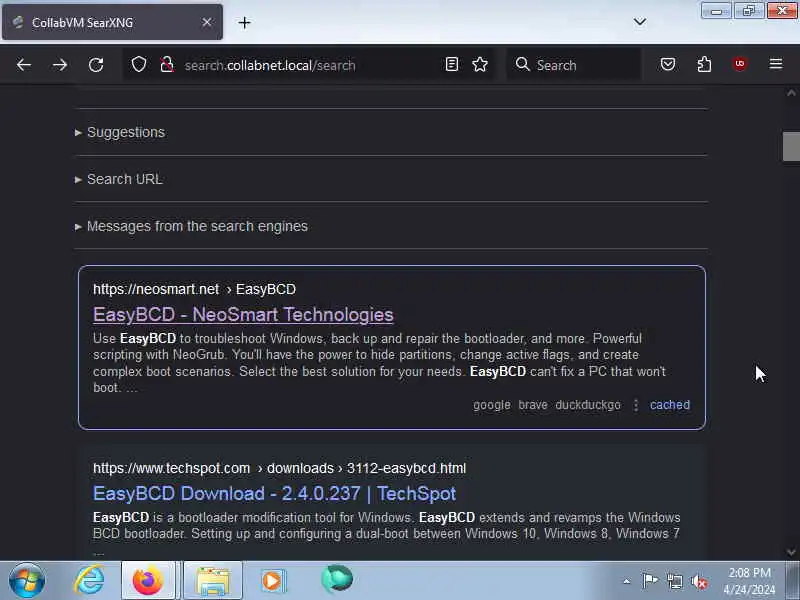Open the uBlock Origin extension

pyautogui.click(x=740, y=64)
